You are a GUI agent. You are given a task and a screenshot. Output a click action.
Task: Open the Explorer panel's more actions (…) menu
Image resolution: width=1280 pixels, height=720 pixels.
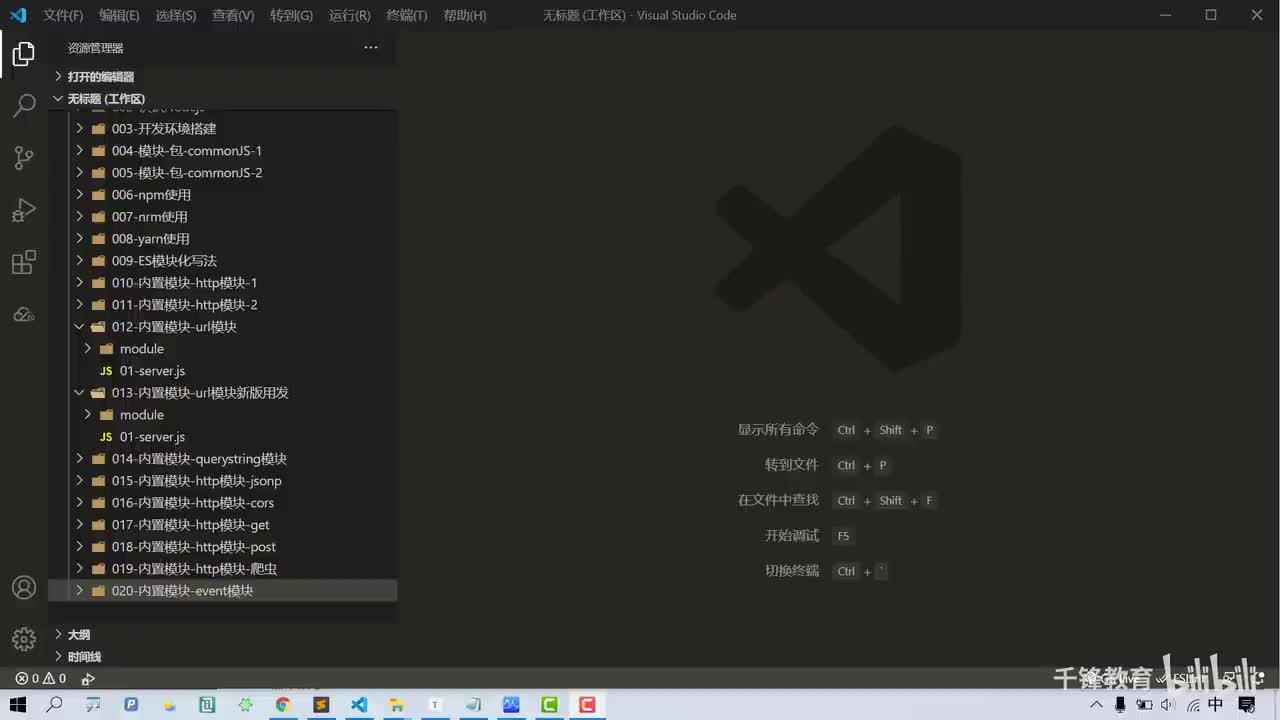(x=371, y=48)
